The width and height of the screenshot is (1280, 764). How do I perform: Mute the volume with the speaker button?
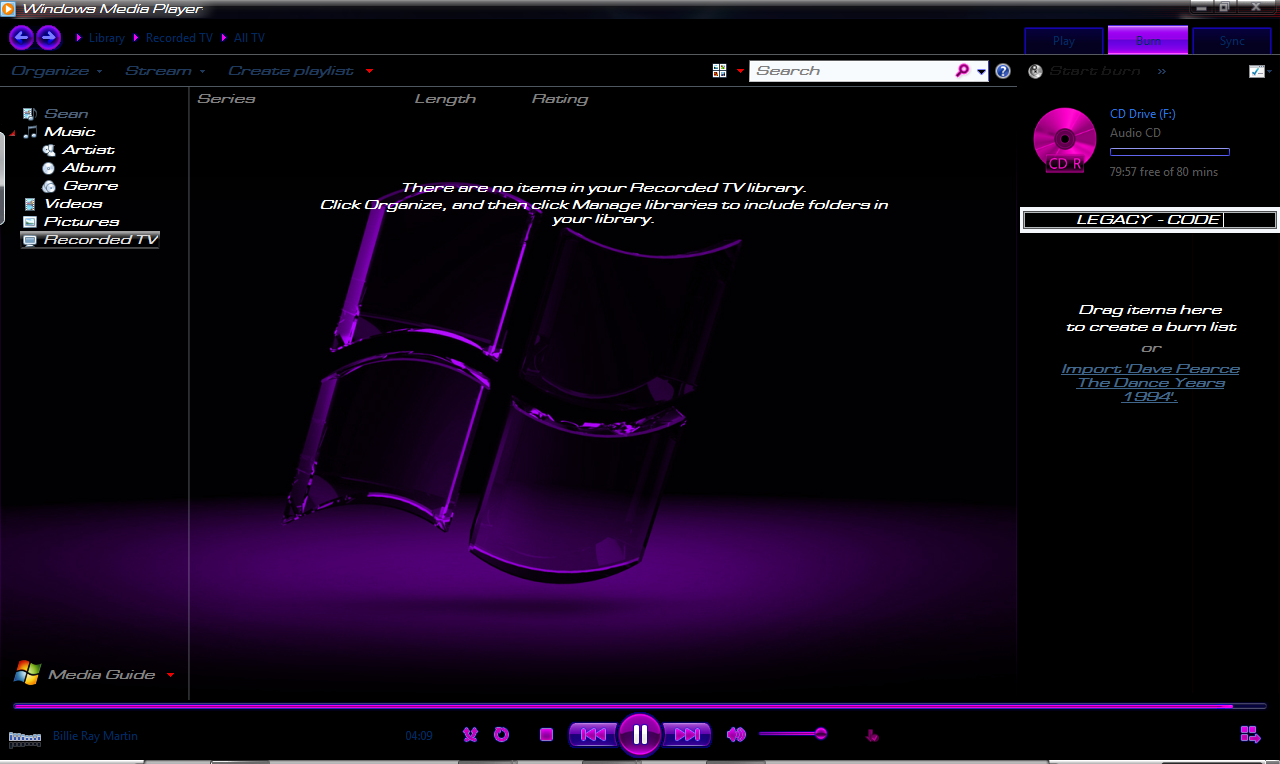(x=737, y=735)
